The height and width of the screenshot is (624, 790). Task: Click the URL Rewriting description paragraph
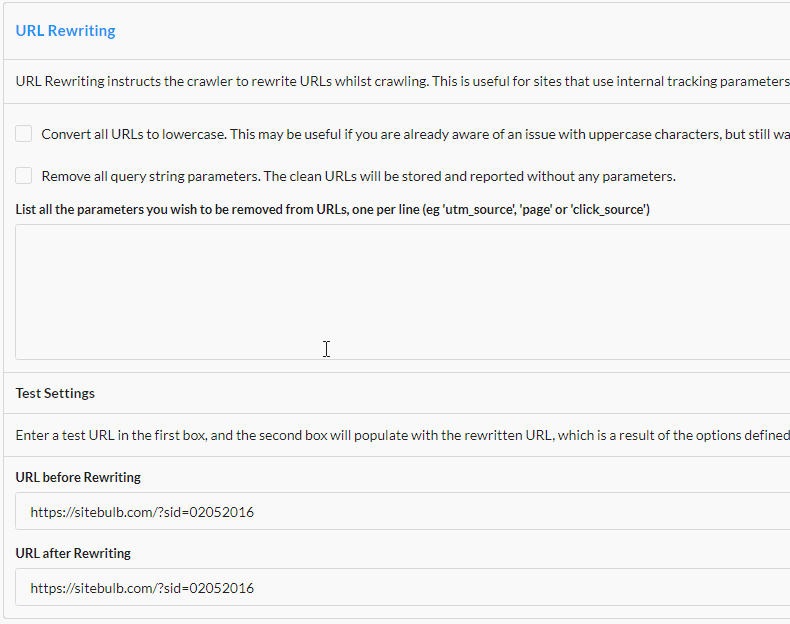coord(403,82)
